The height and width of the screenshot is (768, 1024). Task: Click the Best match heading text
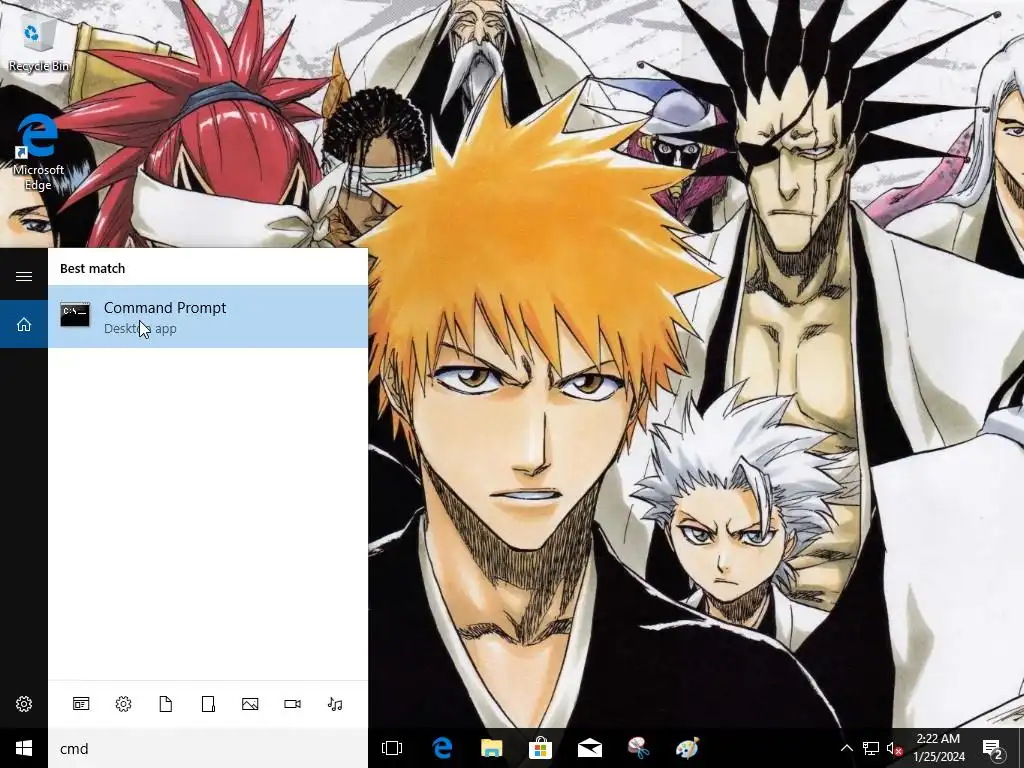tap(92, 268)
